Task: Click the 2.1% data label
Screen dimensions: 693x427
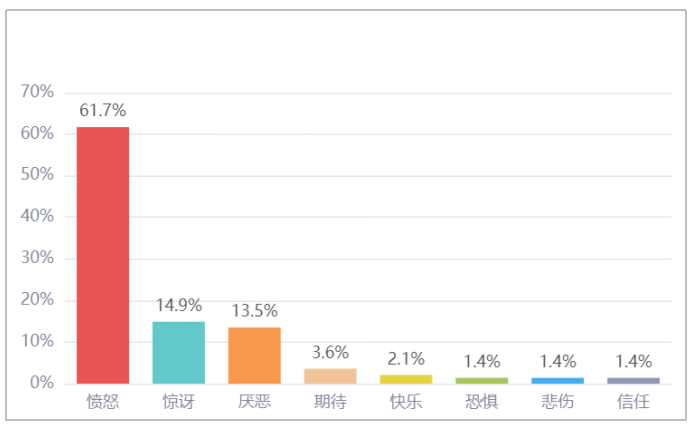Action: tap(406, 358)
